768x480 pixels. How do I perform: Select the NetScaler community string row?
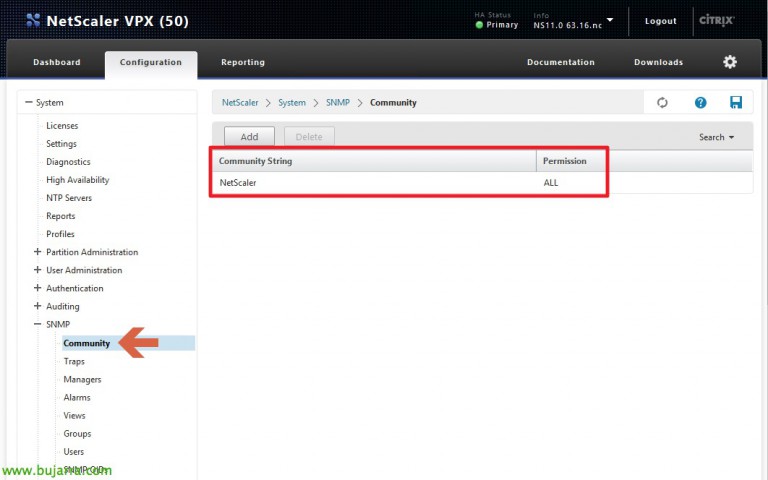[482, 183]
